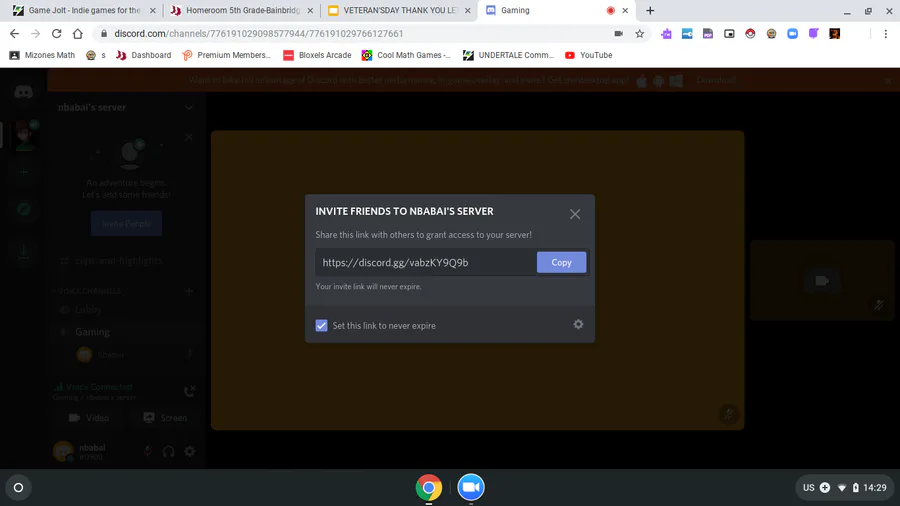Expand nbabai's server dropdown
This screenshot has height=506, width=900.
[188, 107]
